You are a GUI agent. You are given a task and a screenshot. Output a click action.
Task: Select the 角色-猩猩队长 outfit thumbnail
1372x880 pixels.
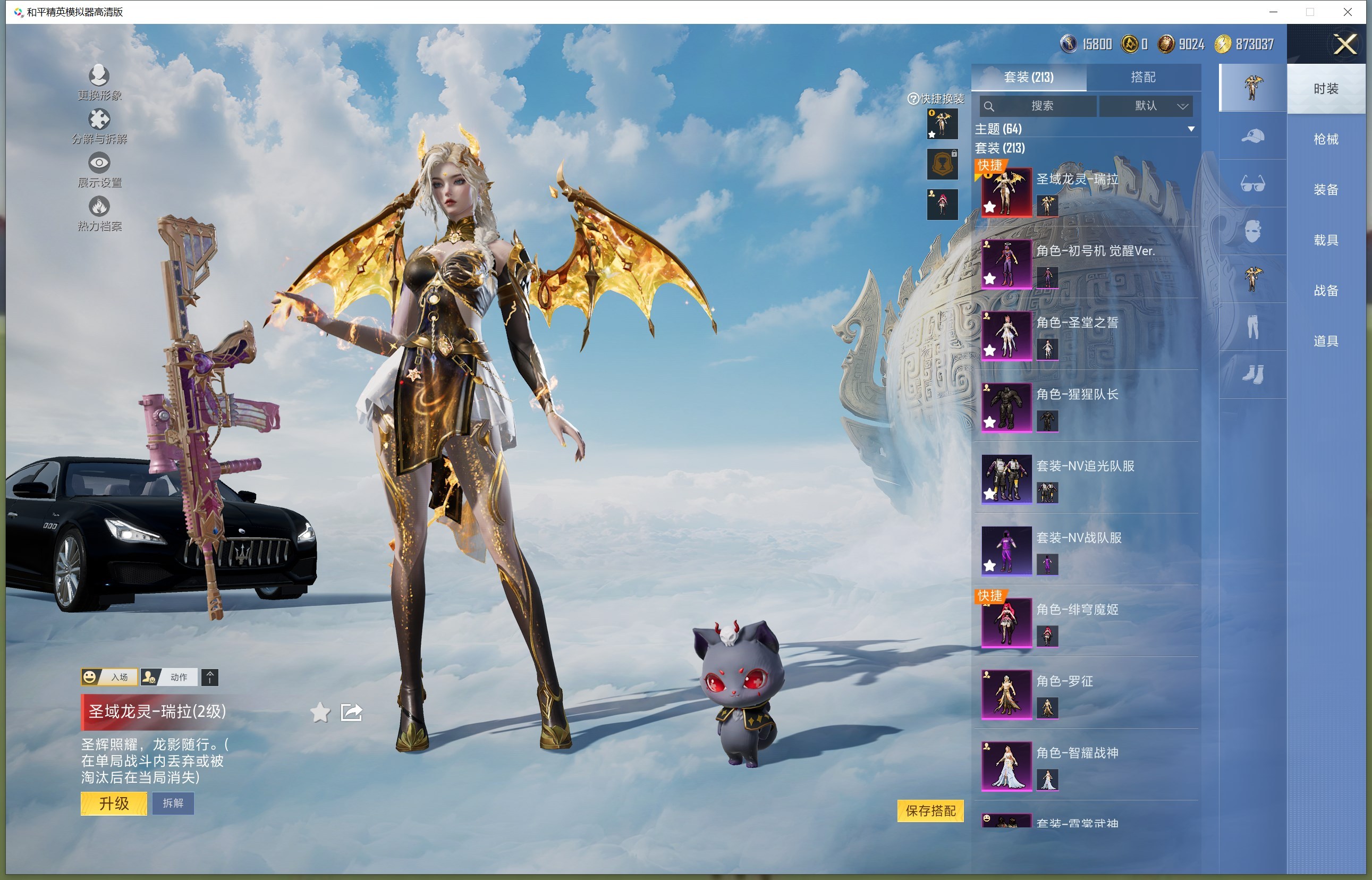[x=1006, y=408]
